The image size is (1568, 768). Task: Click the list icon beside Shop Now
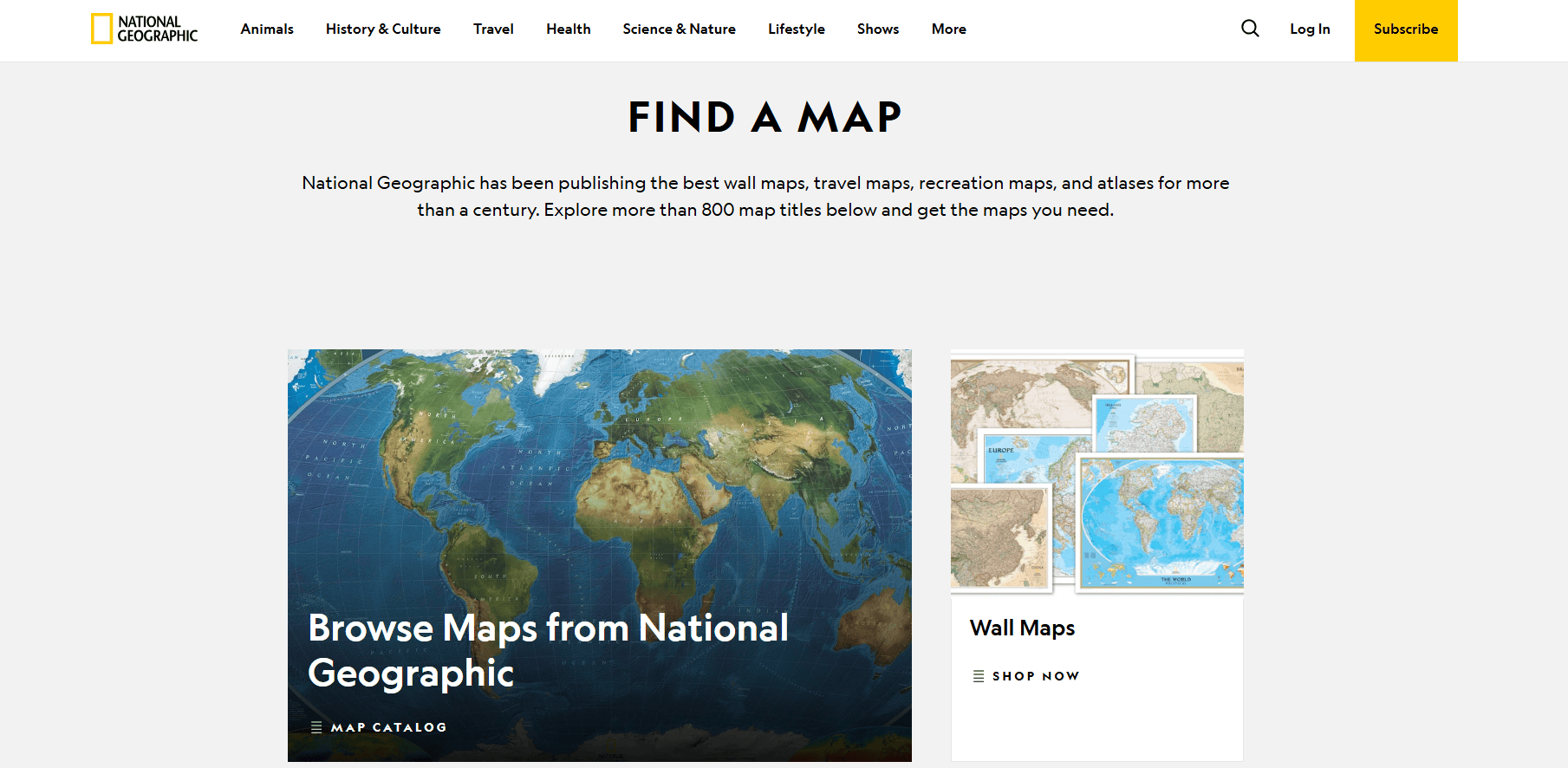pyautogui.click(x=979, y=676)
